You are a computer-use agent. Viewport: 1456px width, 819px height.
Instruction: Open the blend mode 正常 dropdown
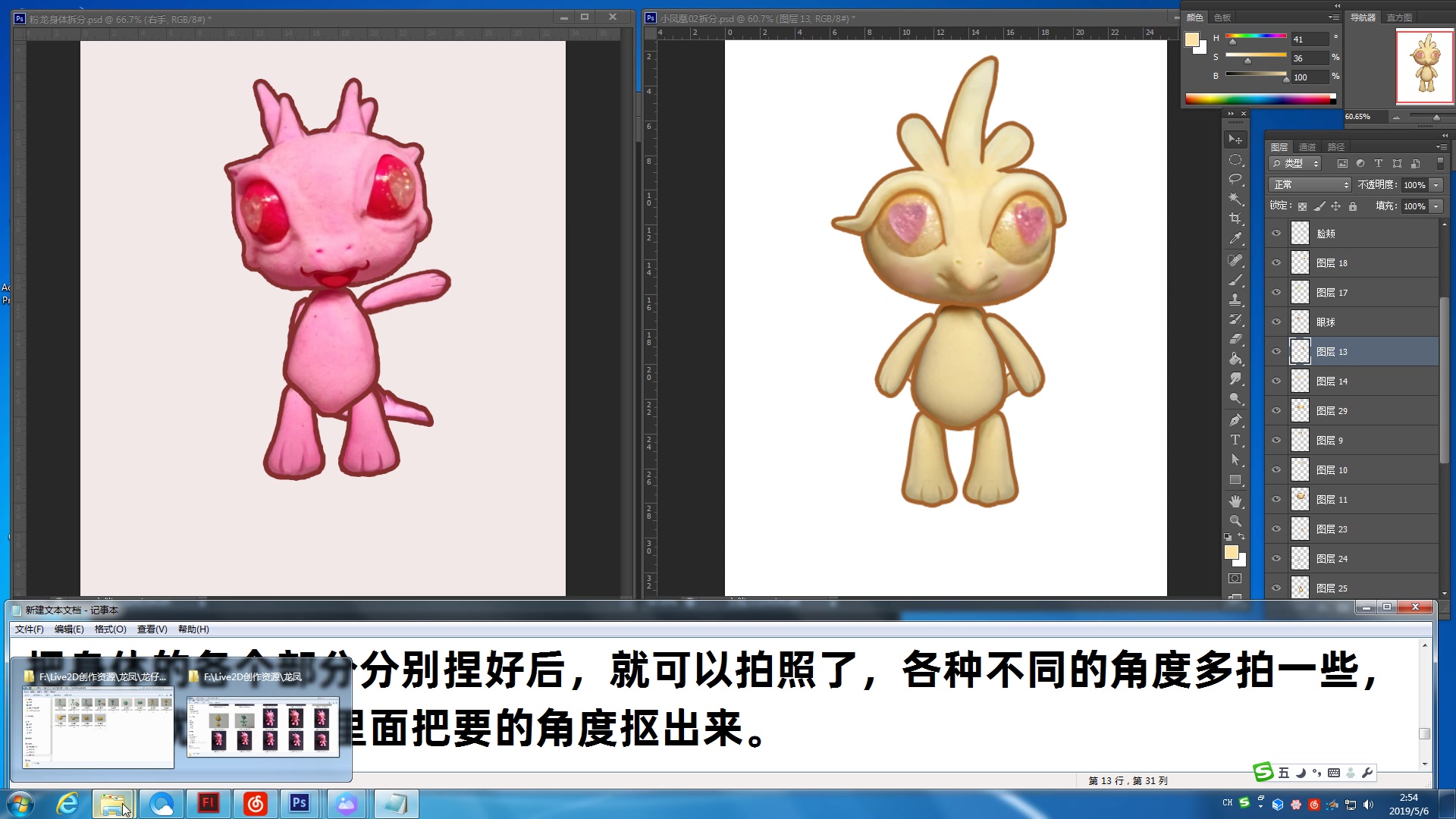point(1310,185)
